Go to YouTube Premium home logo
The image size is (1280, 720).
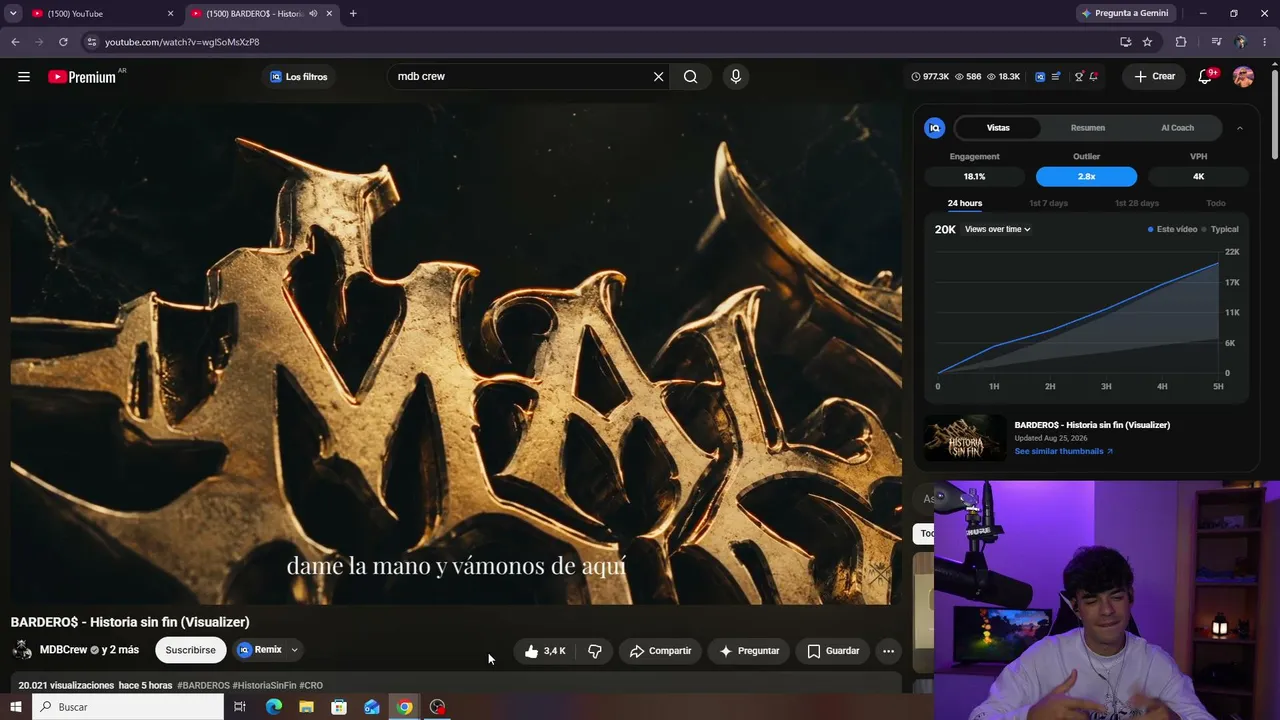click(x=84, y=77)
